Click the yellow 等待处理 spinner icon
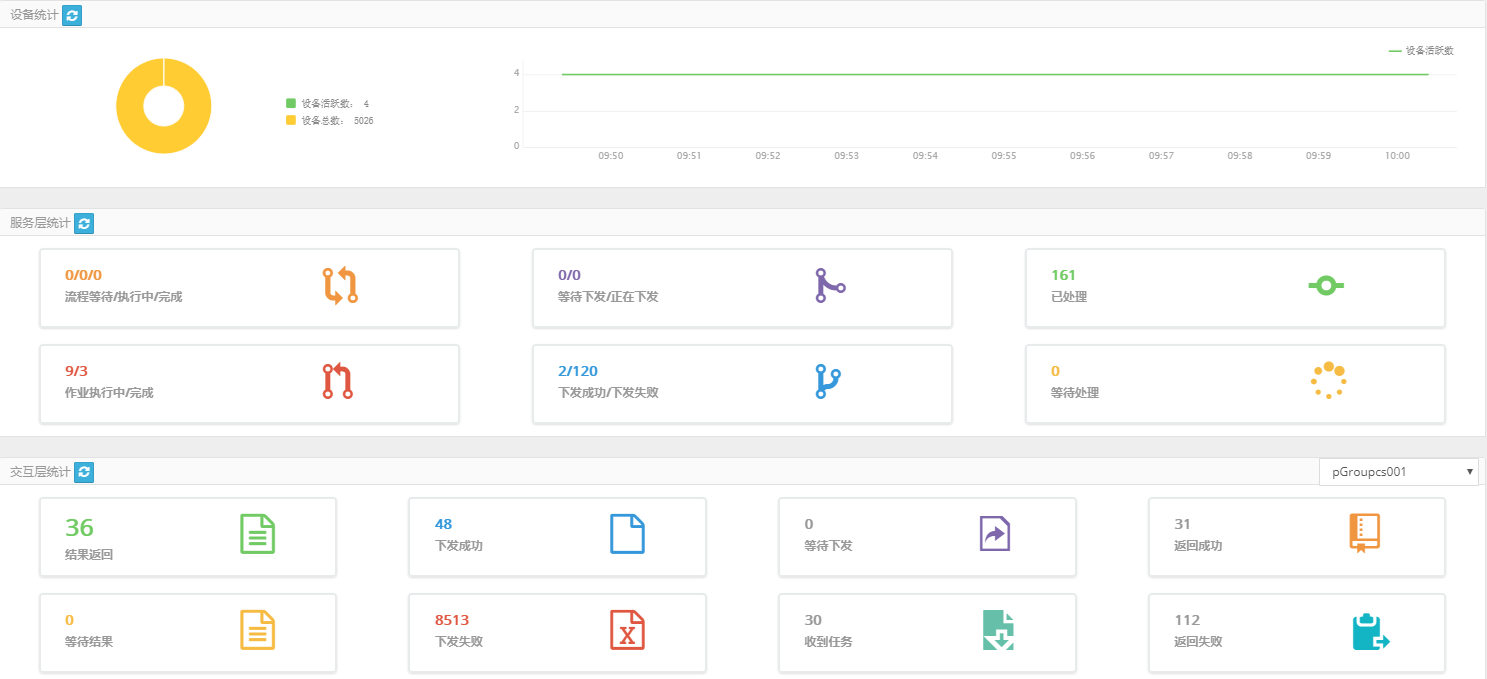The image size is (1487, 679). [x=1328, y=381]
